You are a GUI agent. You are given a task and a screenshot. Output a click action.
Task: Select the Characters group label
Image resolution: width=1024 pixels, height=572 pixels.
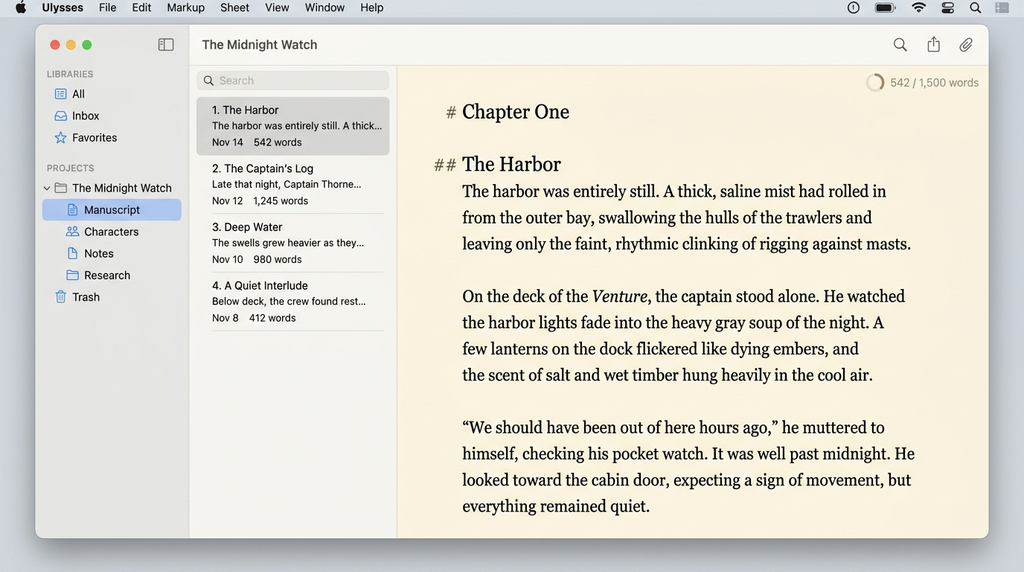point(111,232)
